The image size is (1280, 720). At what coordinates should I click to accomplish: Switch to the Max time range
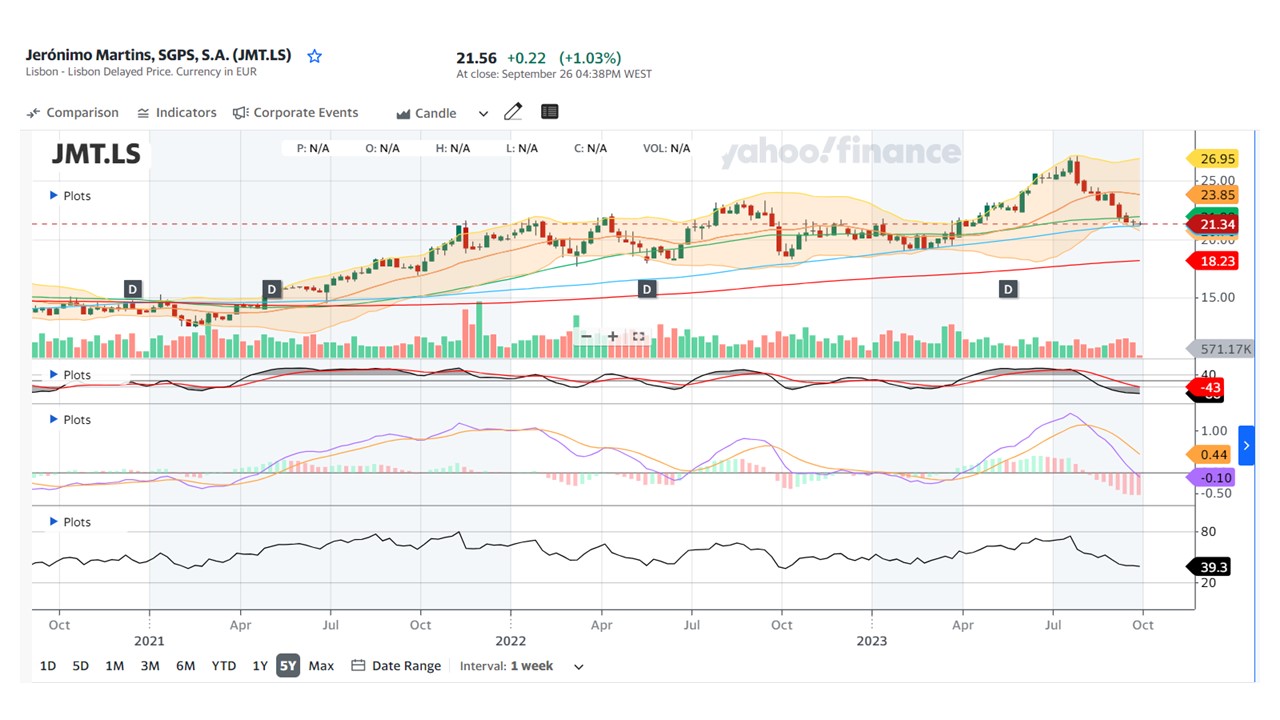pyautogui.click(x=321, y=666)
